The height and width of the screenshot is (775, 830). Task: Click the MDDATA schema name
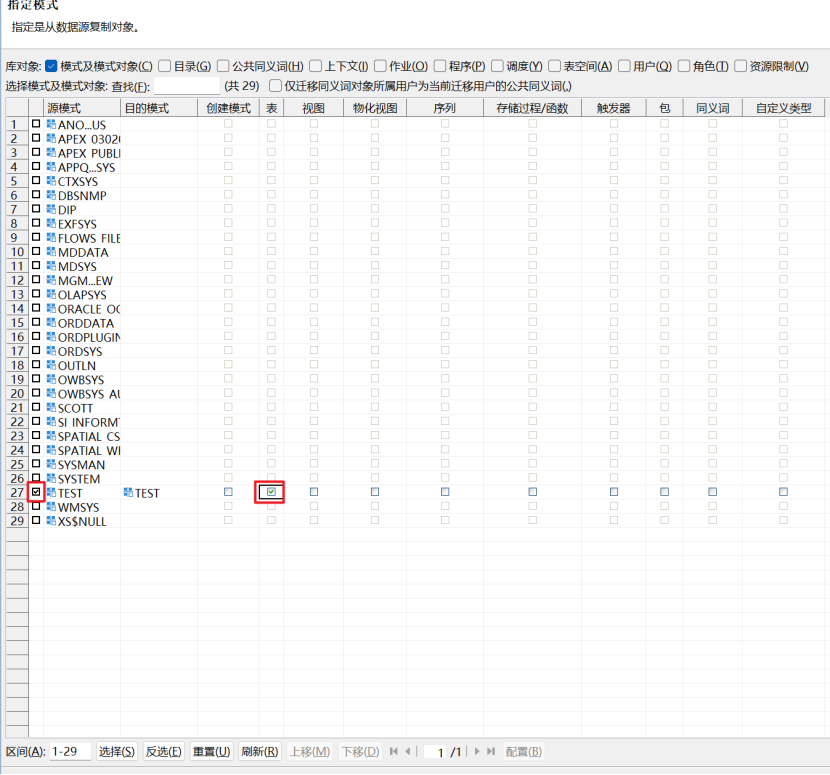pos(83,252)
